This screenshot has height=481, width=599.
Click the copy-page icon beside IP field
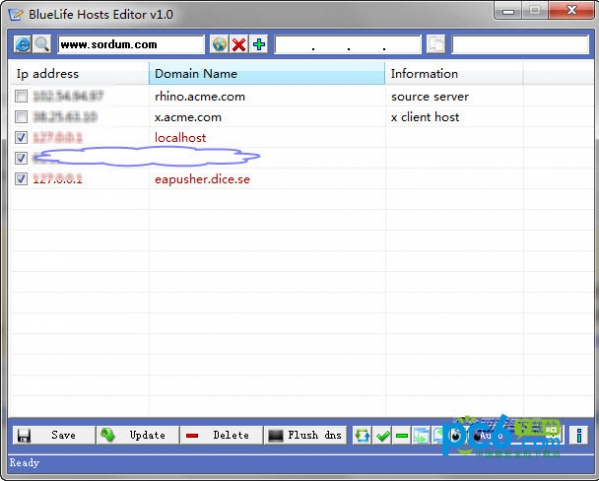[436, 44]
